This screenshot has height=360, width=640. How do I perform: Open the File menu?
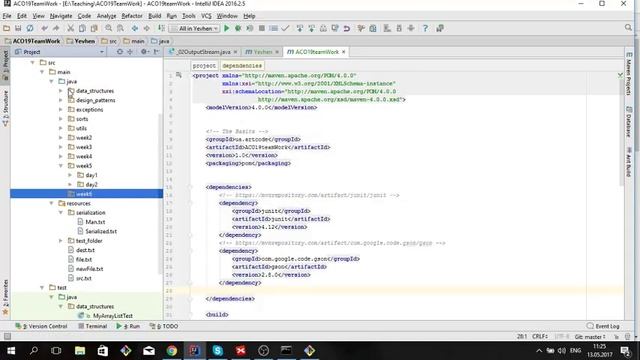(7, 16)
